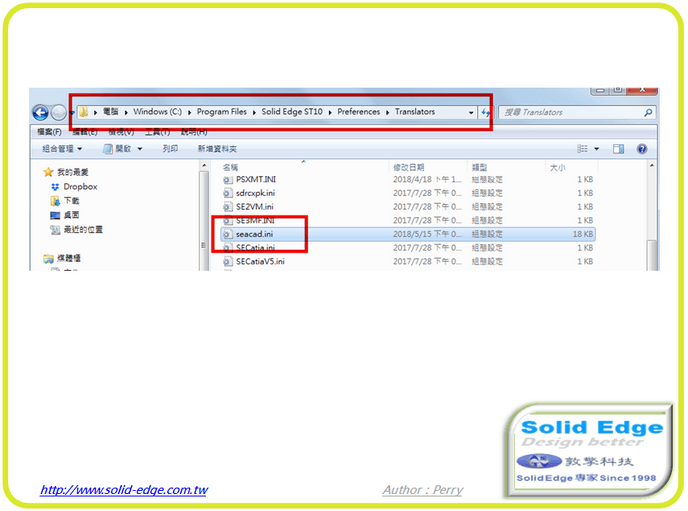Click the search magnifier icon

tap(648, 113)
